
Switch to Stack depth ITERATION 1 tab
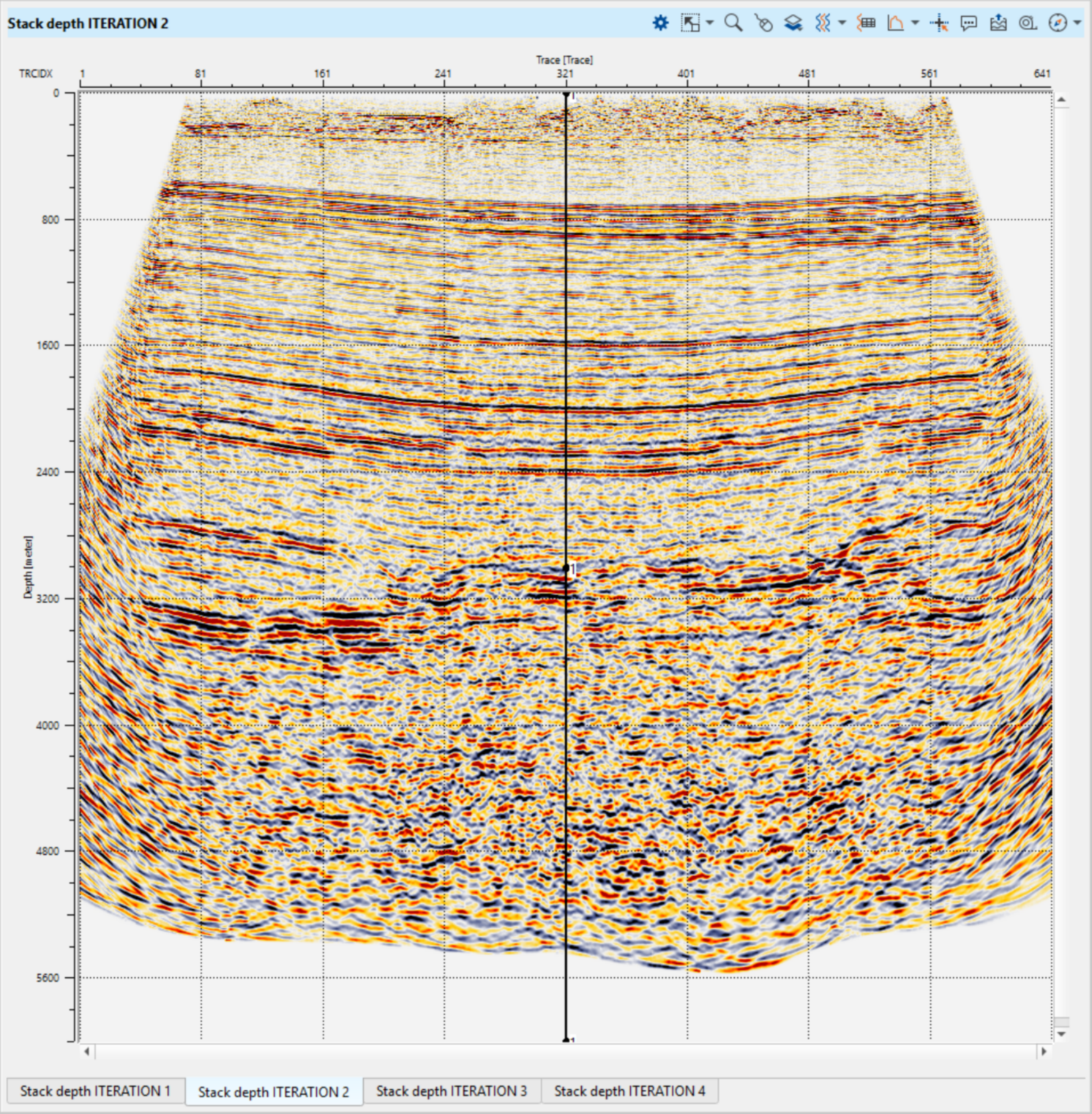(x=95, y=1091)
